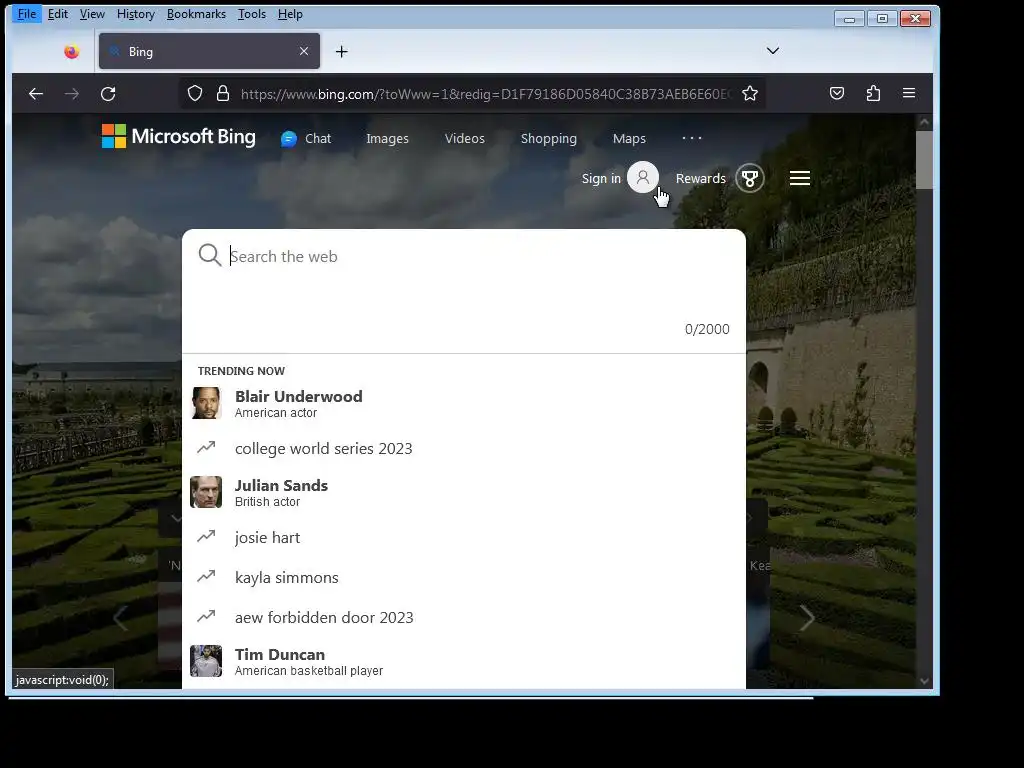Screen dimensions: 1024x768
Task: Open the Tools menu
Action: (x=251, y=14)
